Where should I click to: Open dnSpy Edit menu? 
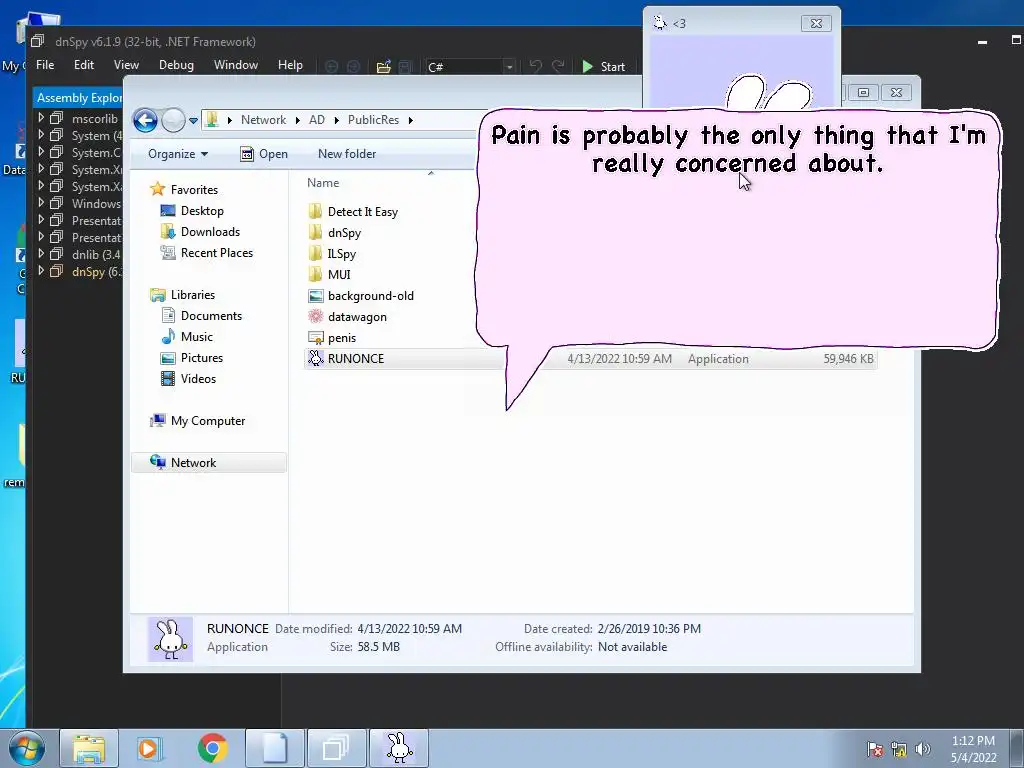click(84, 65)
